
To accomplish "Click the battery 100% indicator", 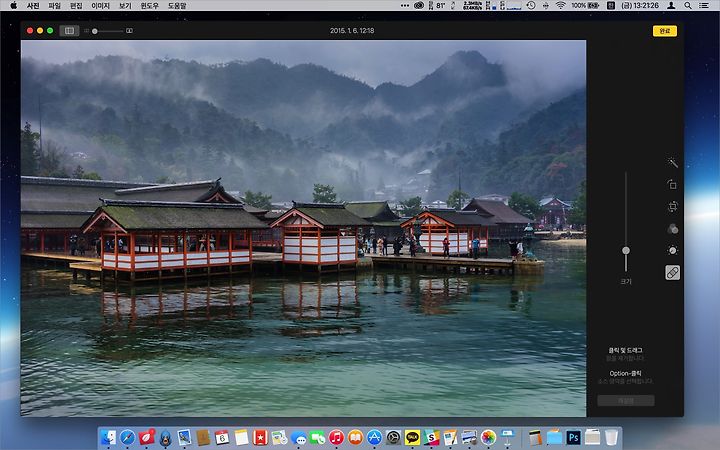I will [x=585, y=6].
